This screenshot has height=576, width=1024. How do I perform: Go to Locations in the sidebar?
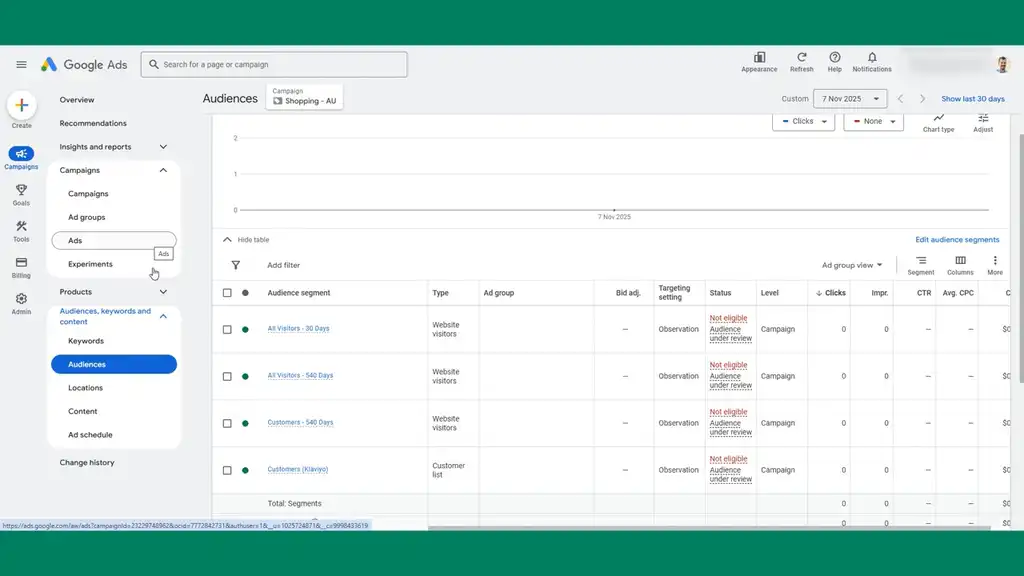pyautogui.click(x=85, y=388)
